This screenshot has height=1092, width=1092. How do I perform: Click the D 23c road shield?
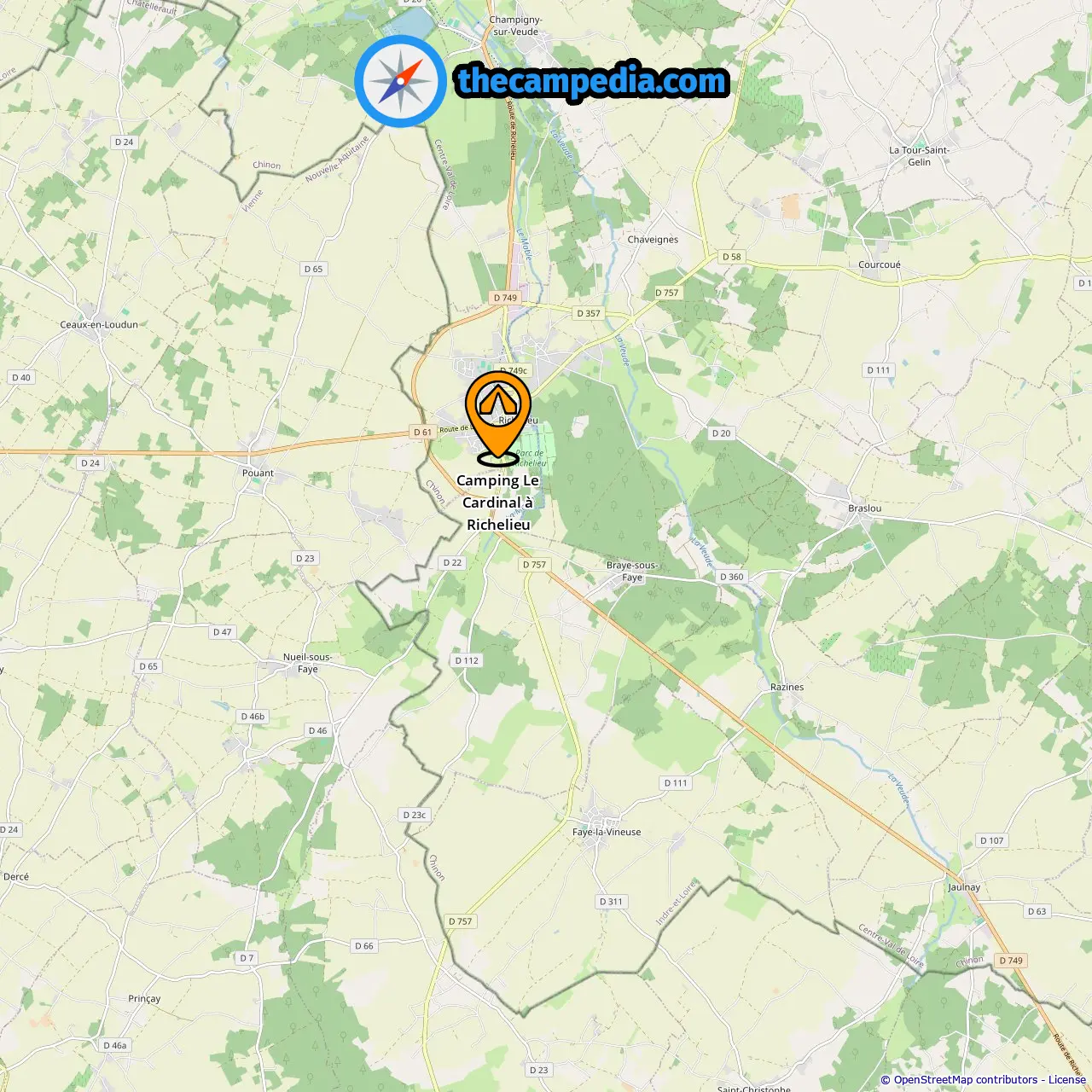pyautogui.click(x=415, y=815)
